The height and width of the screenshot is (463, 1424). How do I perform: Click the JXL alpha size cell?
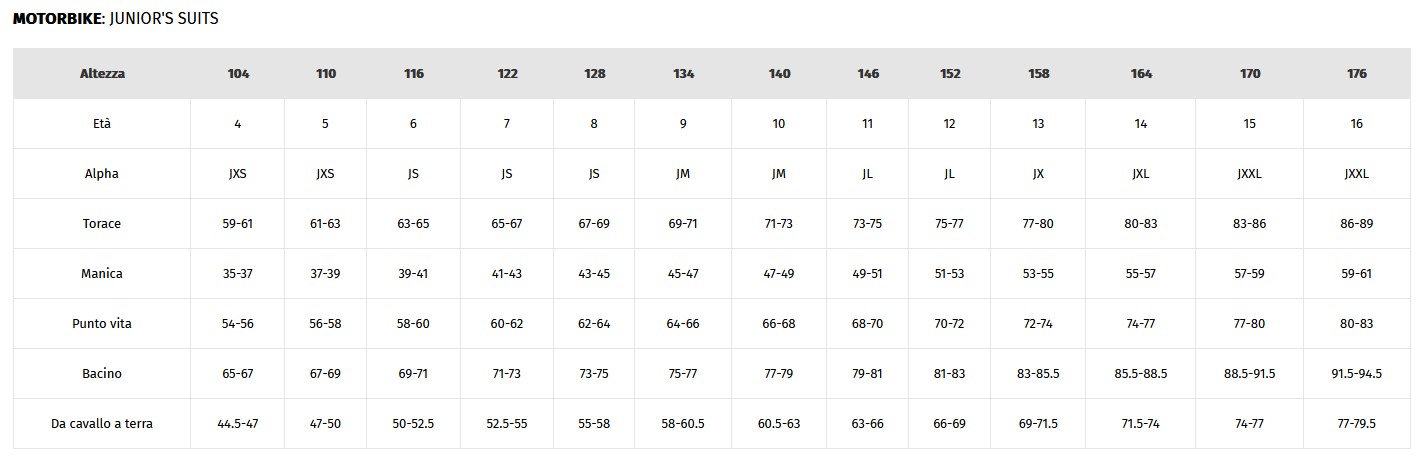tap(1141, 174)
